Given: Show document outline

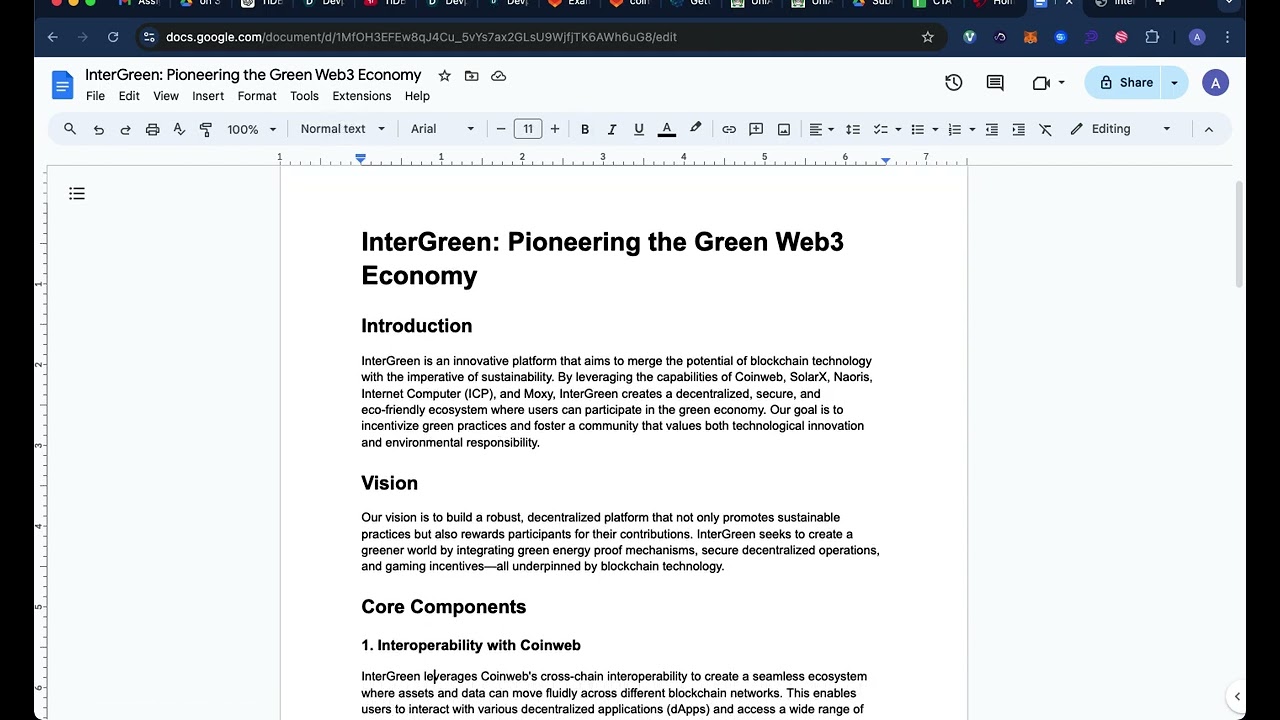Looking at the screenshot, I should [x=77, y=193].
